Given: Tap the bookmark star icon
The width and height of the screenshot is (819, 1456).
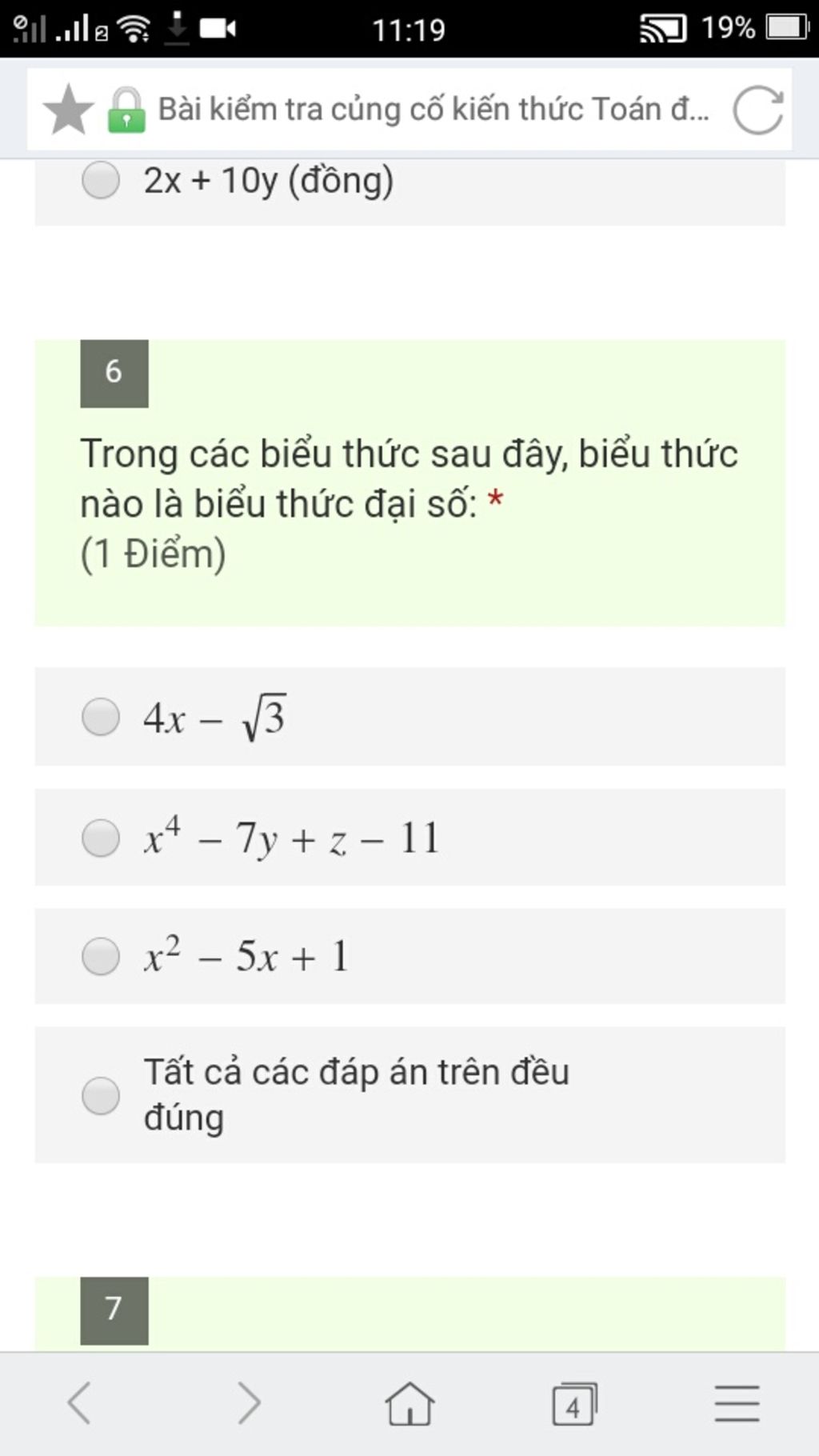Looking at the screenshot, I should [68, 110].
